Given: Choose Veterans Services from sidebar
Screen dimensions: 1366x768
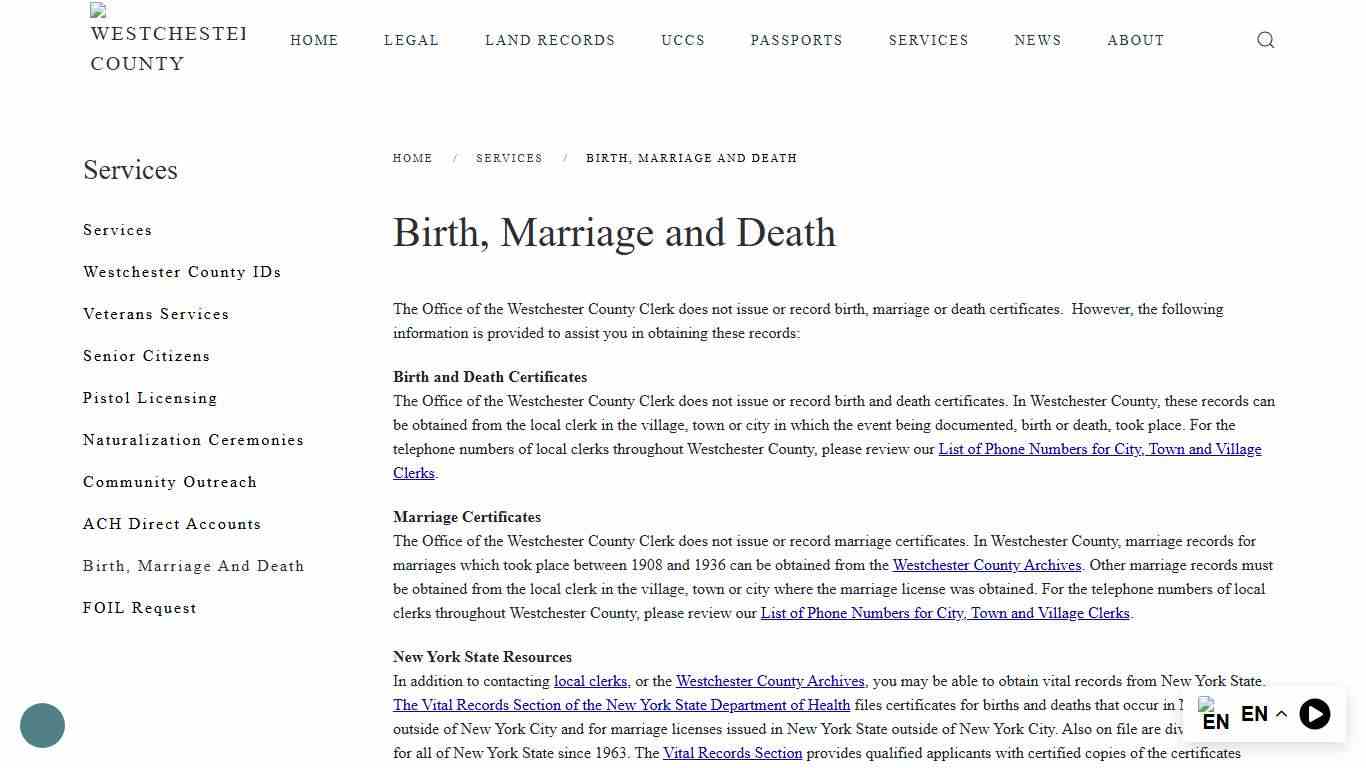Looking at the screenshot, I should [155, 314].
